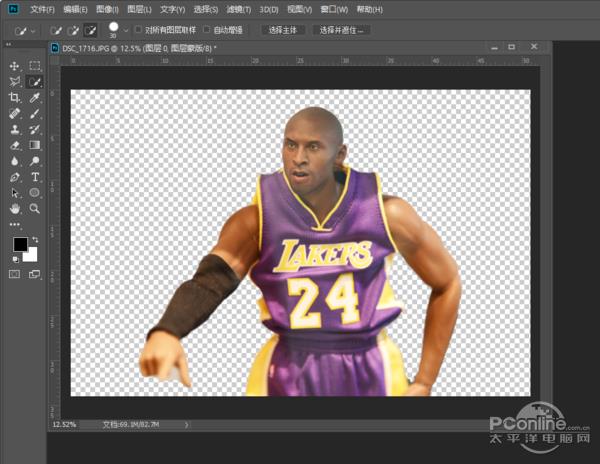
Task: Select the Pen tool
Action: tap(15, 177)
